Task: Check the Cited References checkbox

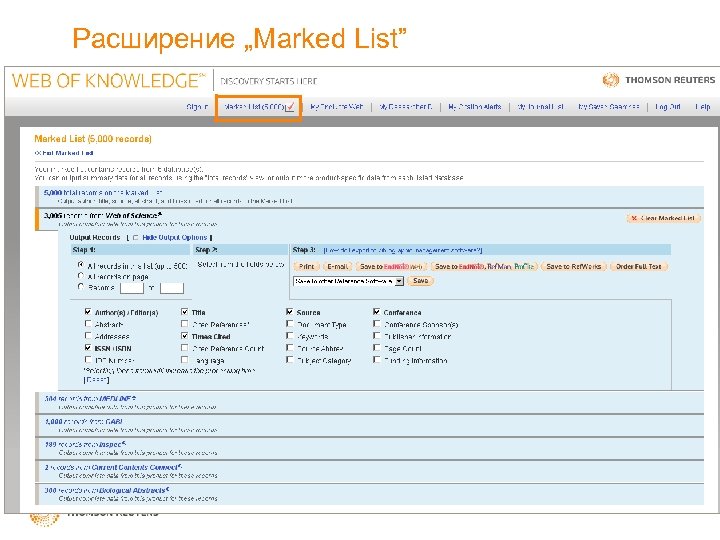Action: pyautogui.click(x=185, y=324)
